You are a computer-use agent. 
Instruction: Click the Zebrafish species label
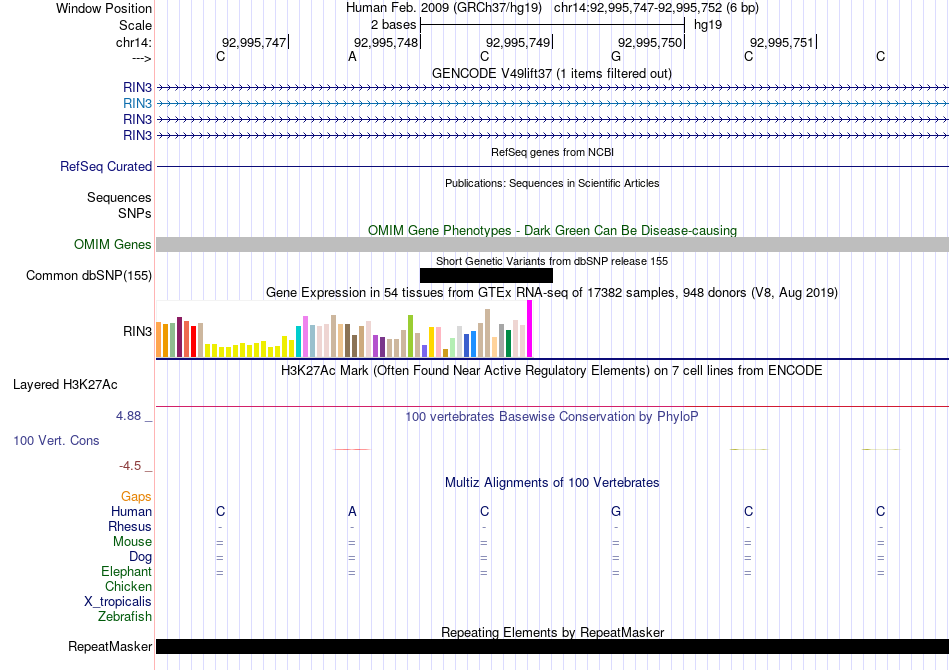[125, 617]
